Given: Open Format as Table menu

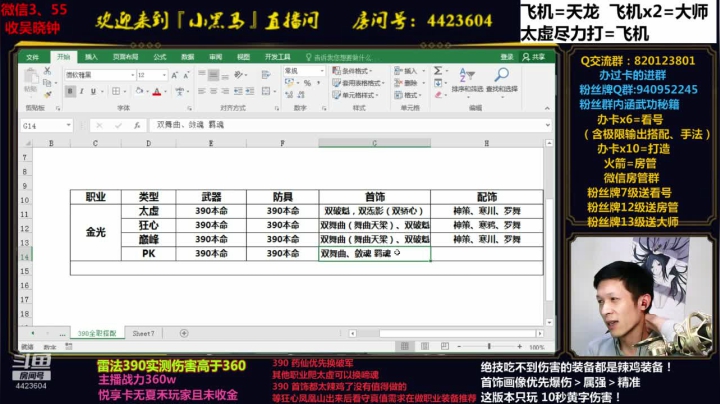Looking at the screenshot, I should point(359,83).
